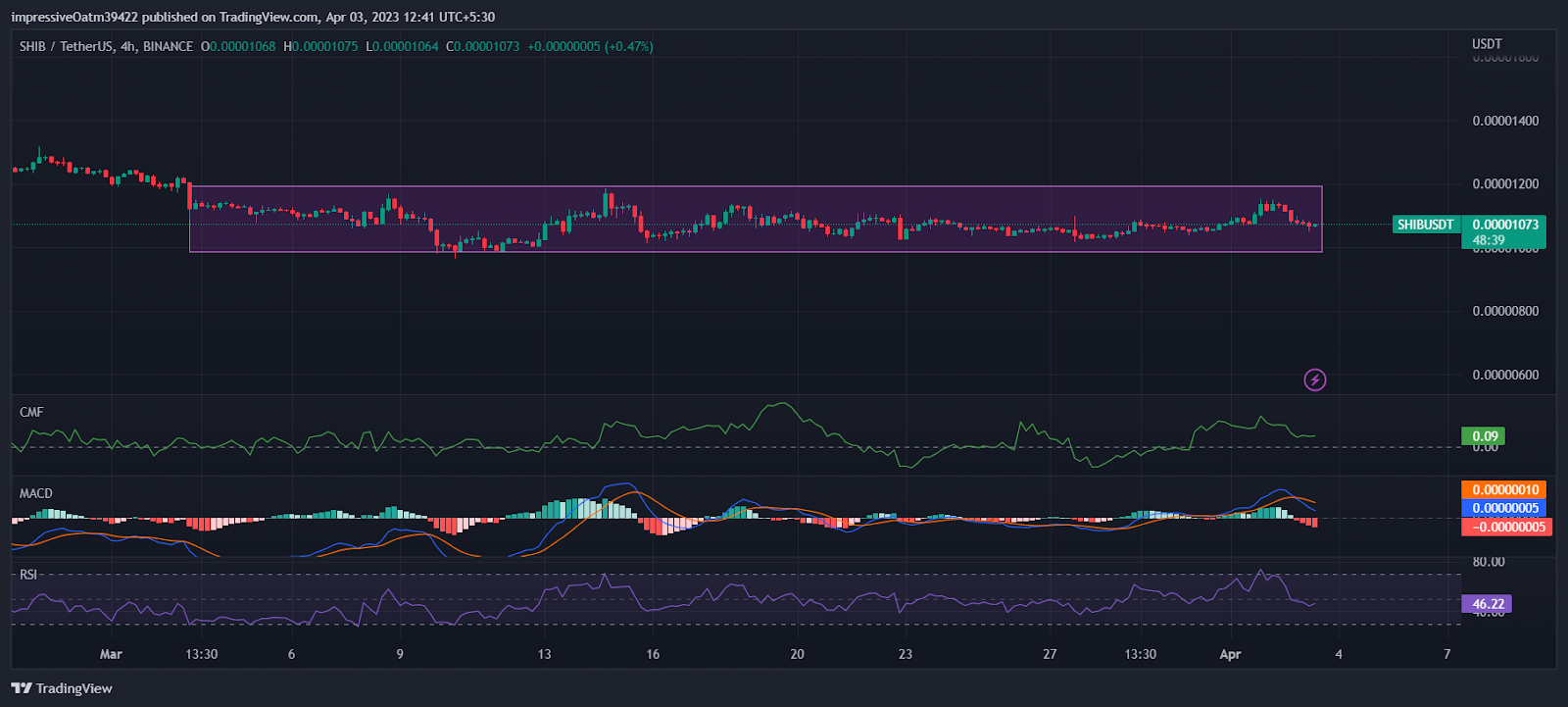Click the RSI value 46.22 tag
The image size is (1568, 707).
(1487, 604)
